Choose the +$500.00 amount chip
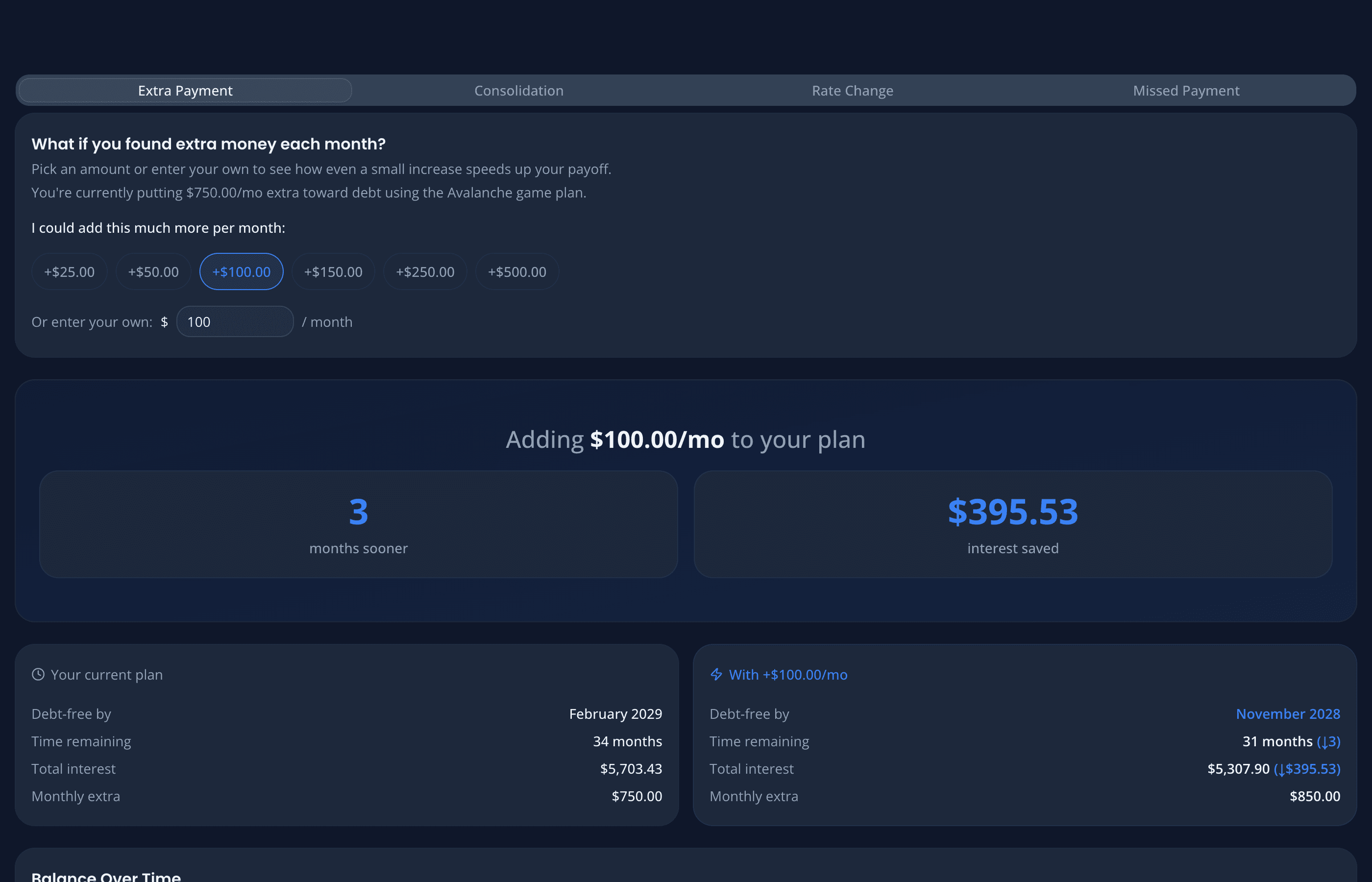 click(516, 271)
